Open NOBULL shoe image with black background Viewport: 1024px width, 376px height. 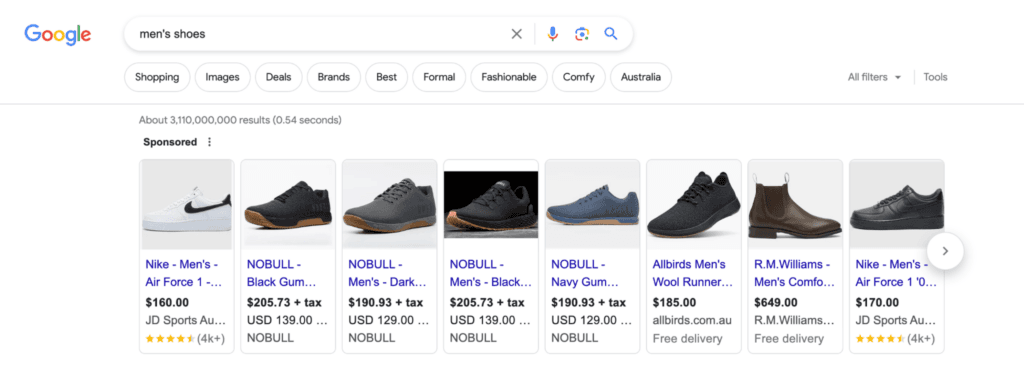(x=491, y=204)
